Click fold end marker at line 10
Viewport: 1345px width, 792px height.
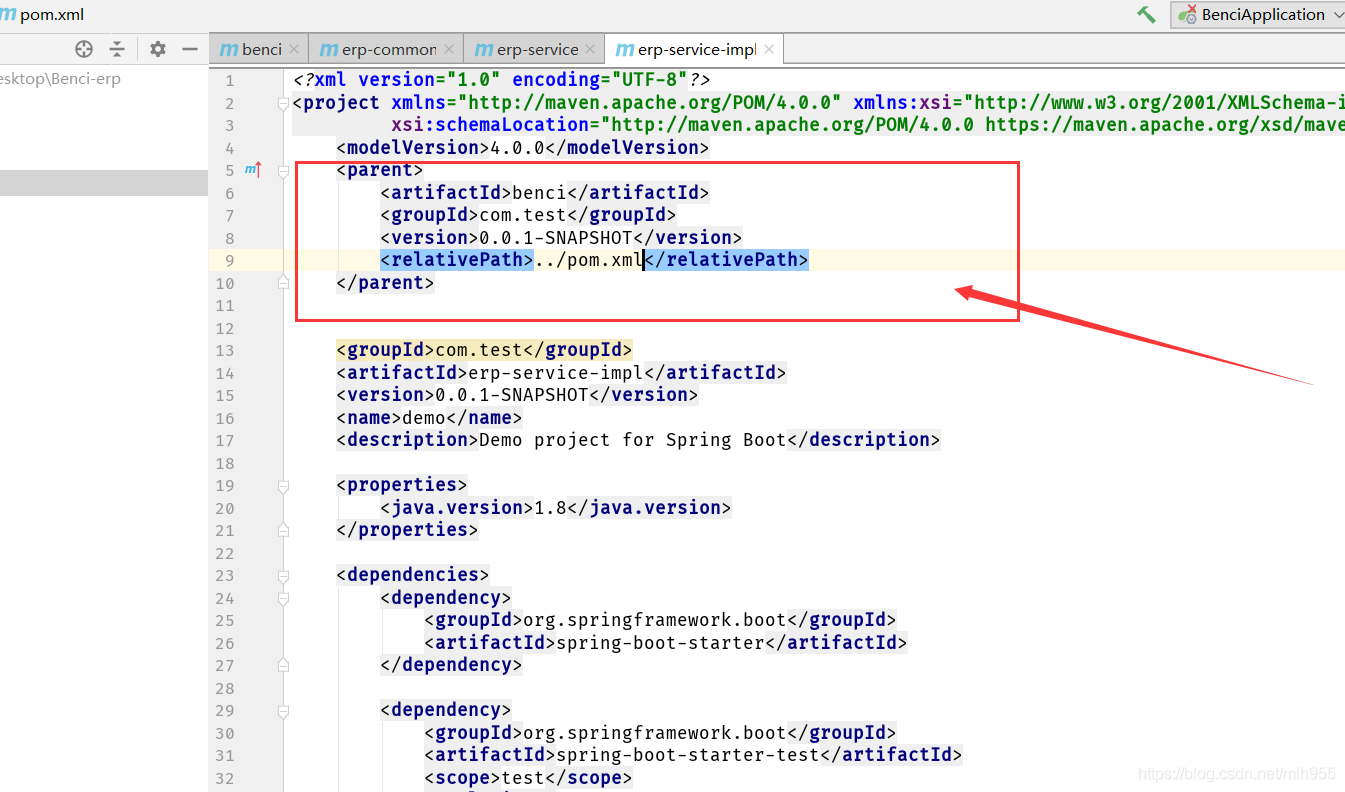coord(283,283)
